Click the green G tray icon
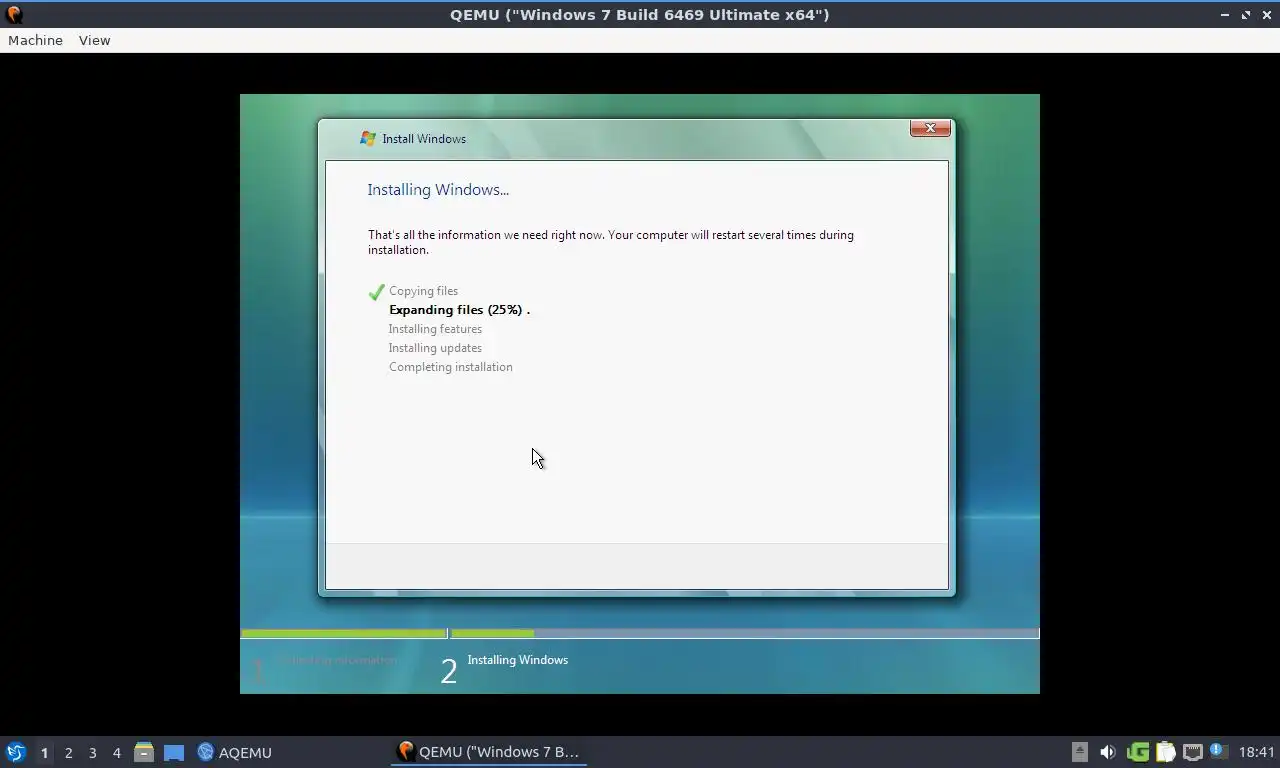This screenshot has width=1280, height=768. 1138,752
